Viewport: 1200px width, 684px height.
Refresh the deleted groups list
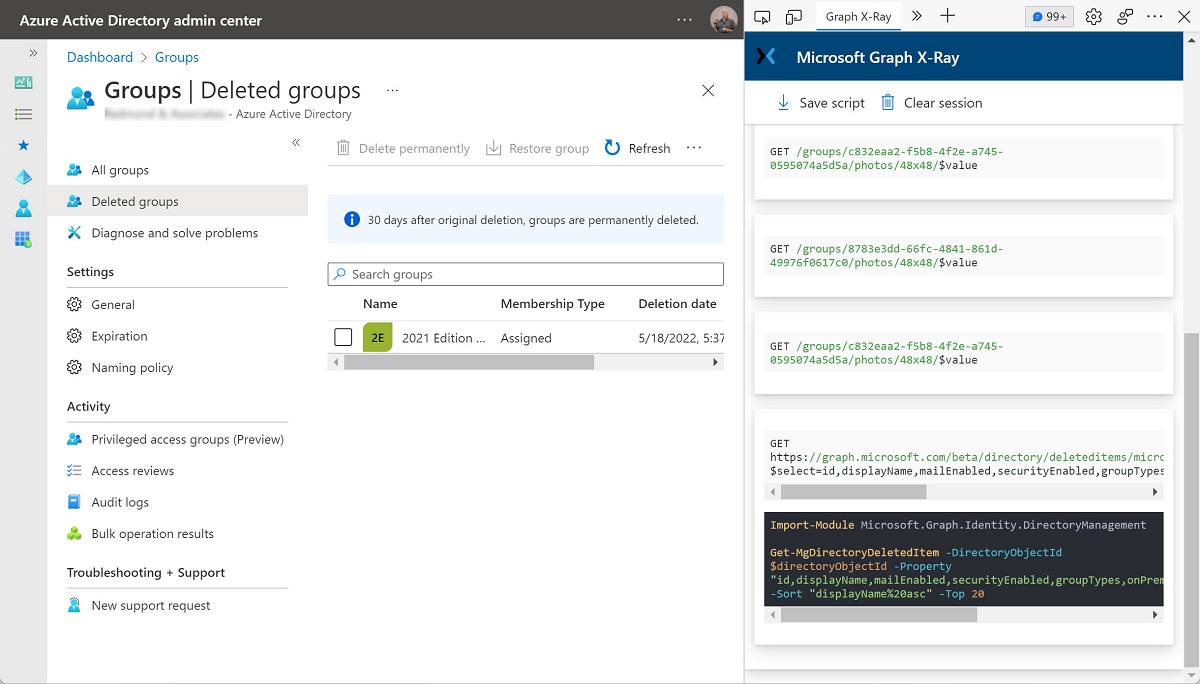pyautogui.click(x=637, y=148)
